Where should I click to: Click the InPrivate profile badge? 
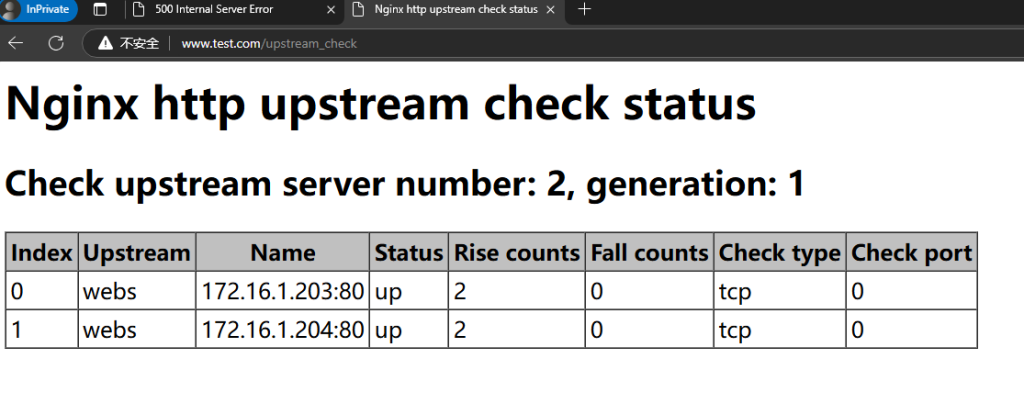39,10
